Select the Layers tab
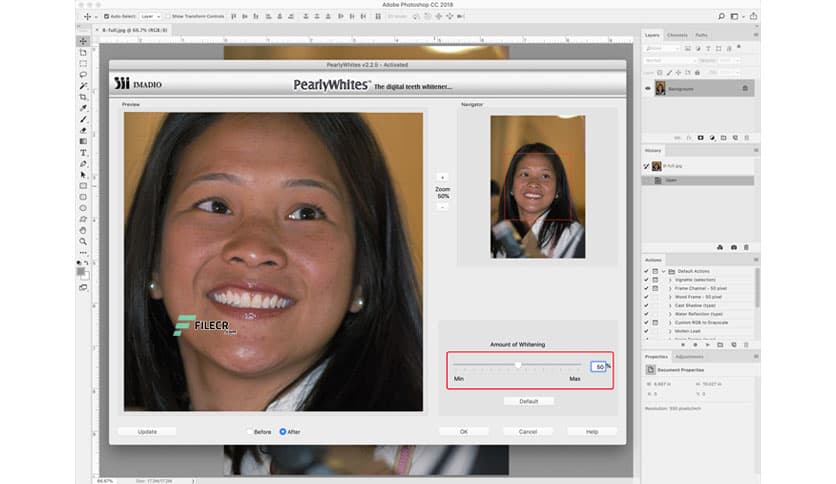The height and width of the screenshot is (484, 836). tap(652, 35)
